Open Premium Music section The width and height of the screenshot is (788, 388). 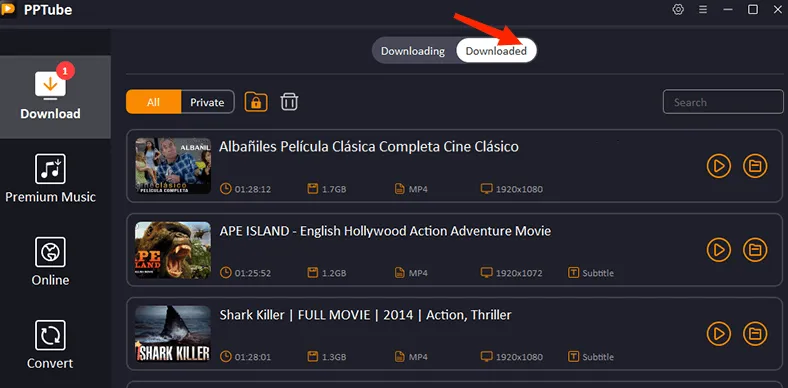coord(50,179)
